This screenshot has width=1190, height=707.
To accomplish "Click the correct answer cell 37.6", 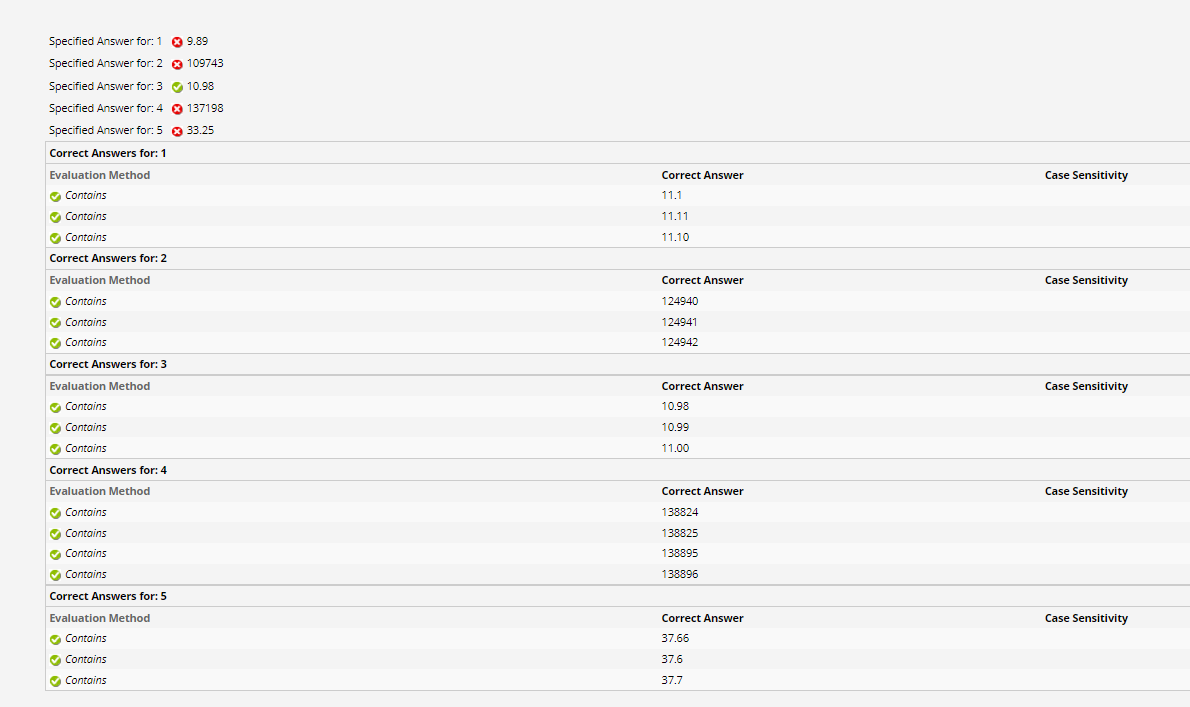I will pos(672,659).
